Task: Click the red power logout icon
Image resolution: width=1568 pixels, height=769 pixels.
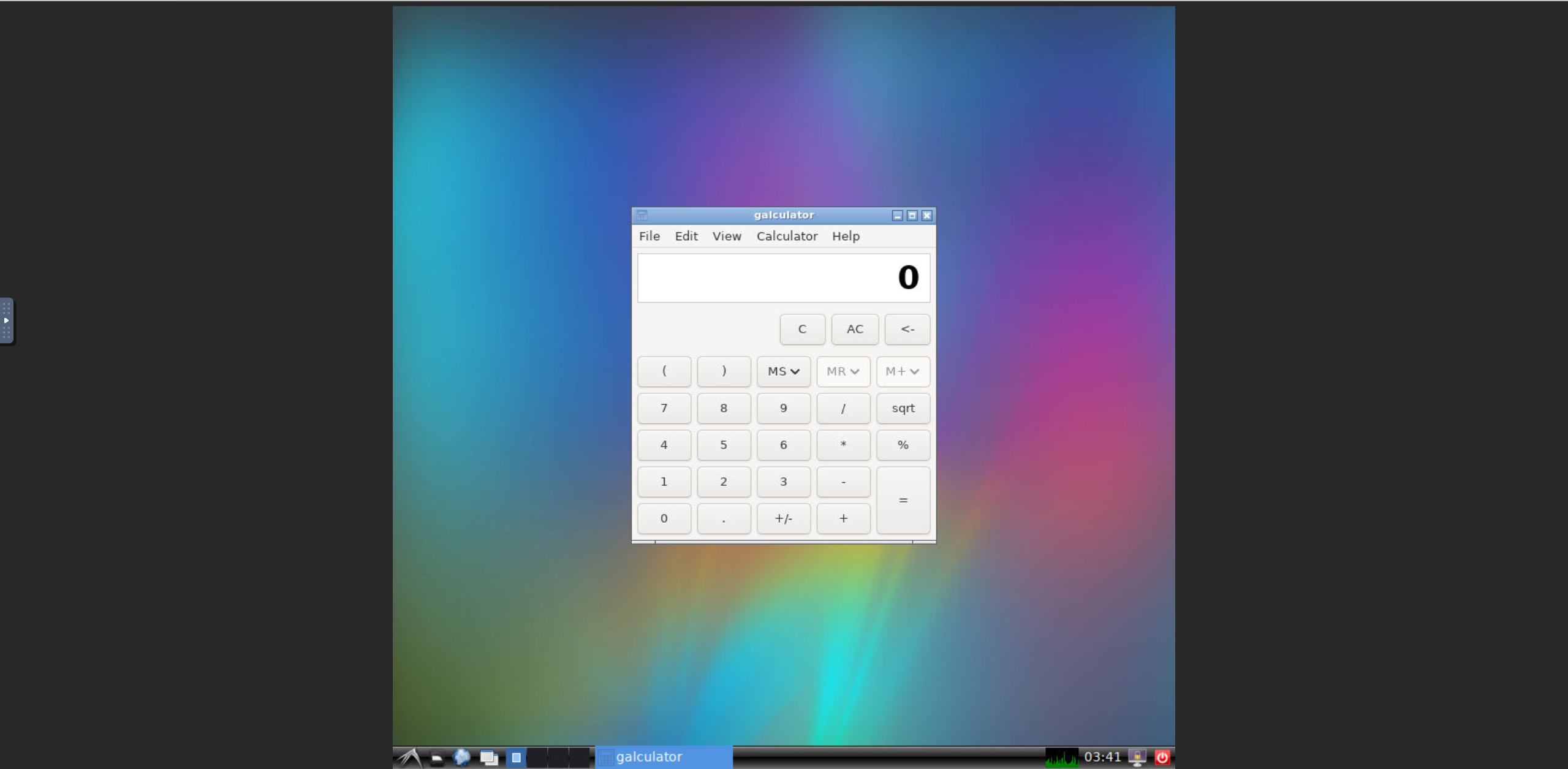Action: coord(1162,757)
